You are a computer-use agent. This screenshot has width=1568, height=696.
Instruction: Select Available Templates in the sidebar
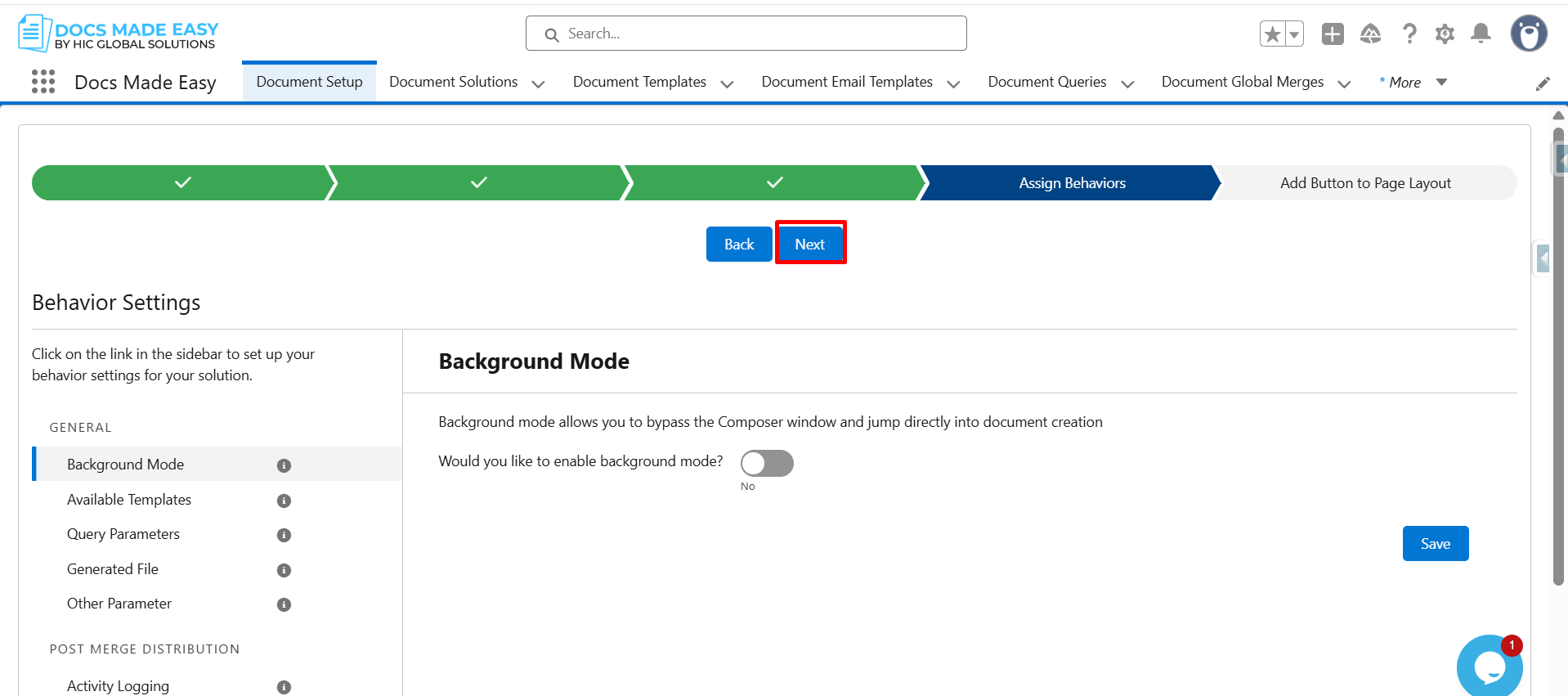(x=129, y=500)
